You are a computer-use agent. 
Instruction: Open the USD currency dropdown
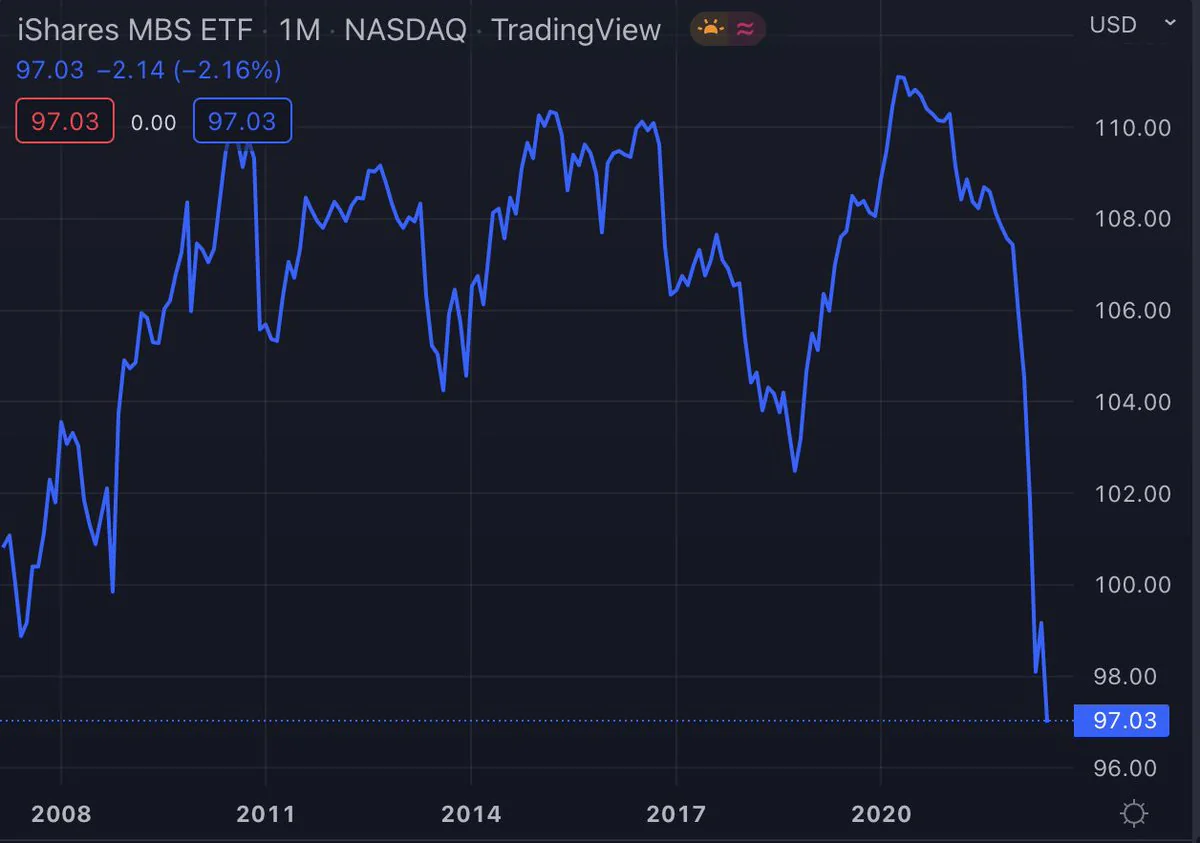tap(1133, 25)
